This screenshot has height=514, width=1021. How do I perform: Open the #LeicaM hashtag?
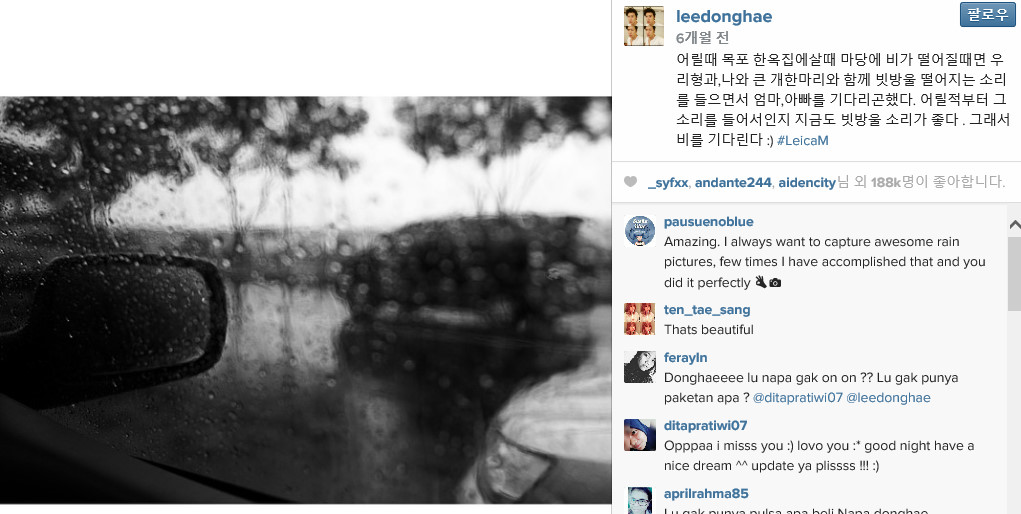802,140
